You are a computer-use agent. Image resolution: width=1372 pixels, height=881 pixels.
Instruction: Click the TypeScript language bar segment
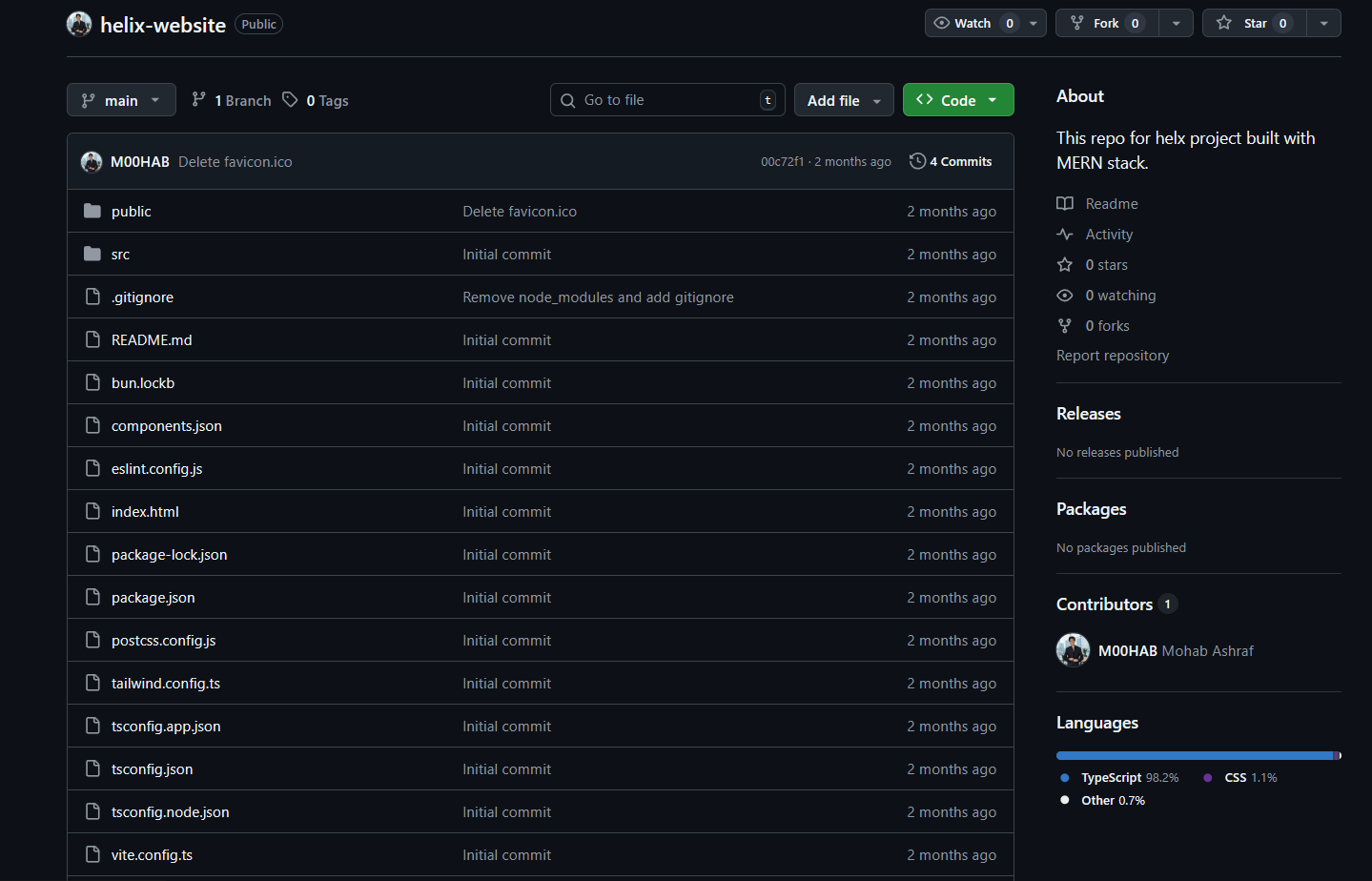[x=1192, y=755]
